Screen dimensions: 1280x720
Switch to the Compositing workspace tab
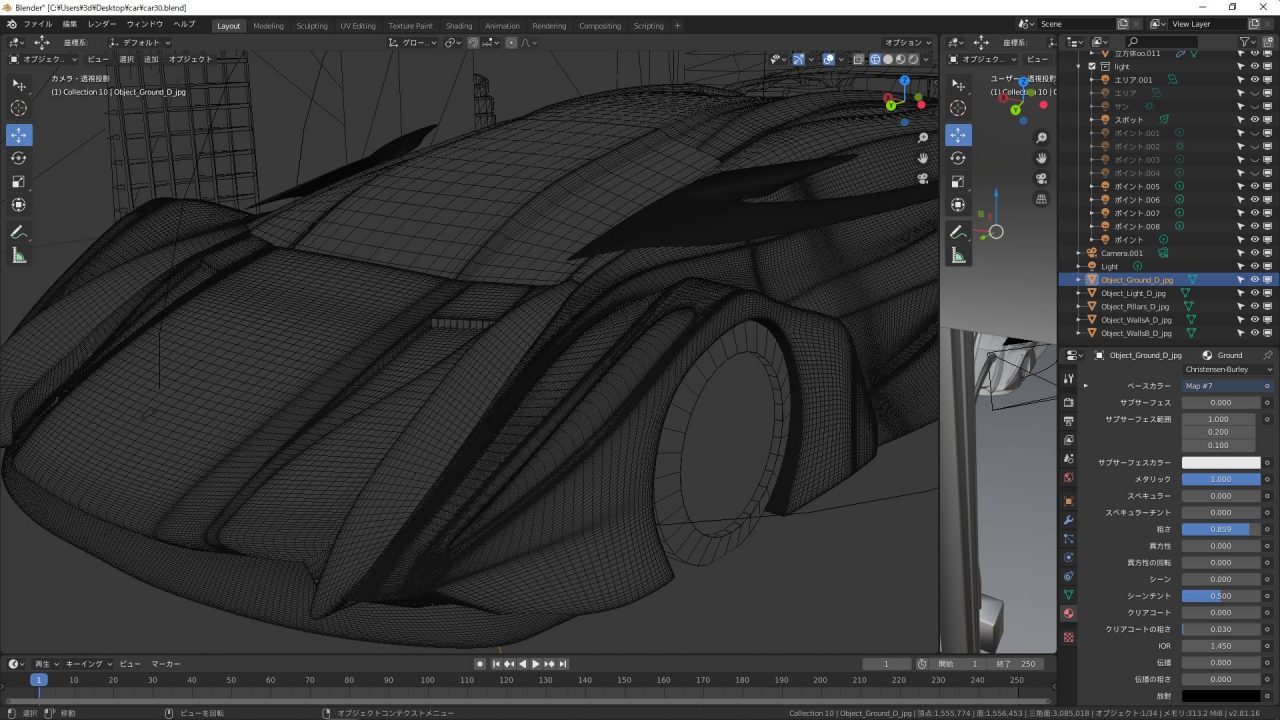click(x=600, y=26)
